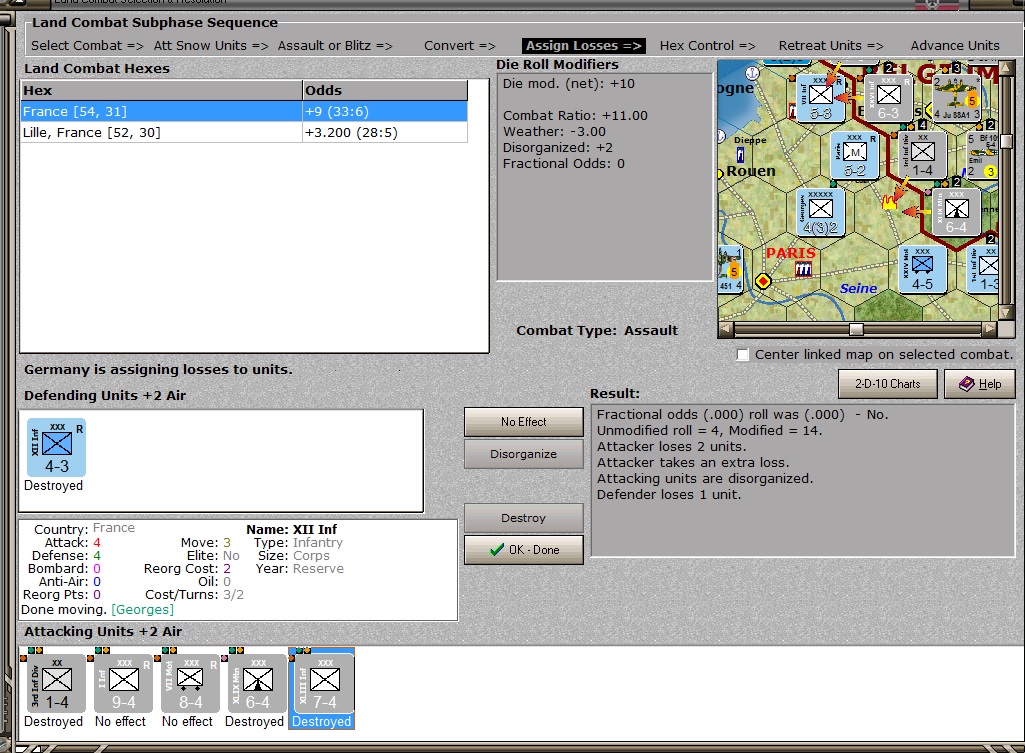The width and height of the screenshot is (1025, 753).
Task: Click 'Combat Ratio: +11.00' modifier line
Action: (575, 116)
